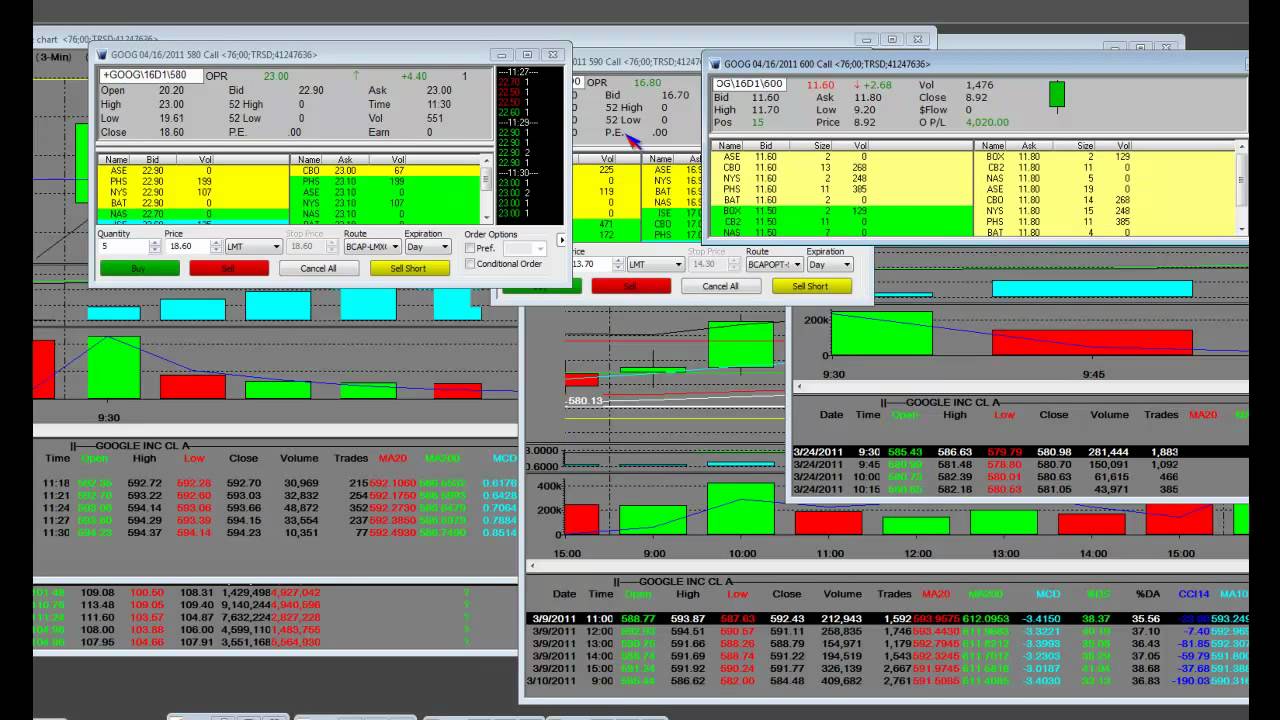Viewport: 1280px width, 720px height.
Task: Click the Ask column header in the 580 Call window
Action: pos(346,159)
